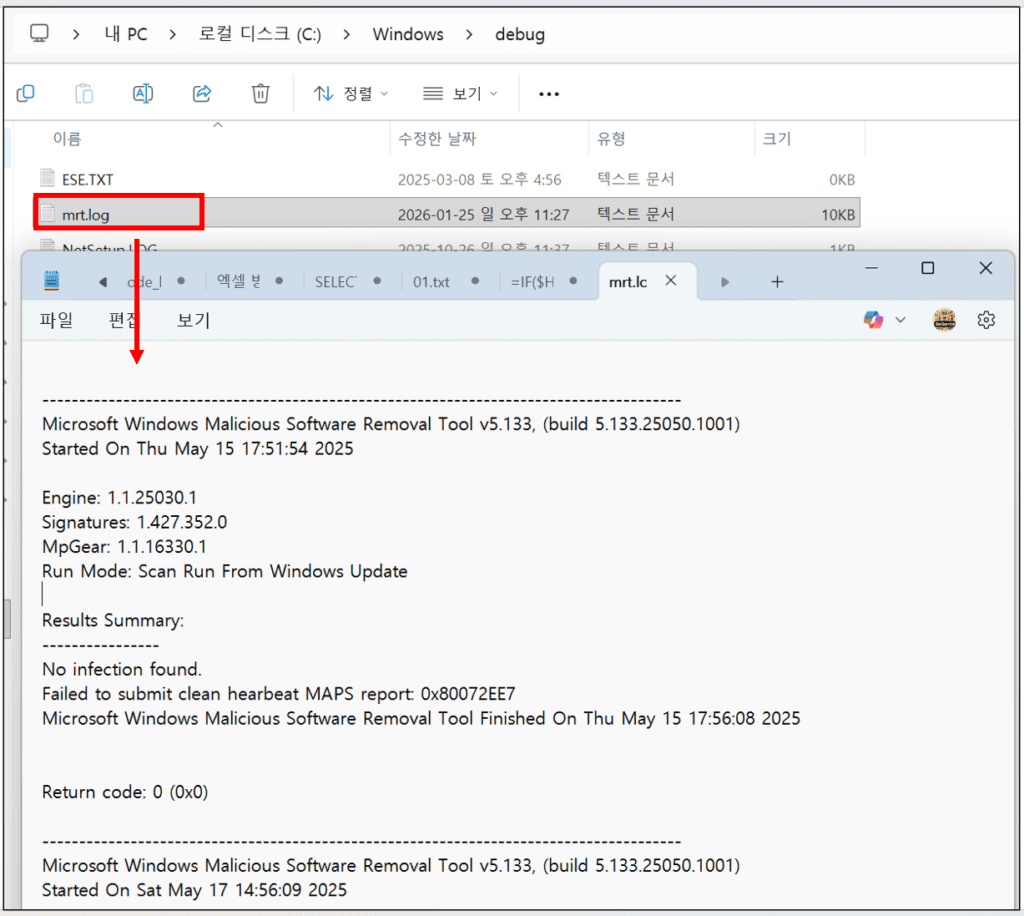Image resolution: width=1024 pixels, height=916 pixels.
Task: Add a new Notepad tab with plus
Action: tap(777, 282)
